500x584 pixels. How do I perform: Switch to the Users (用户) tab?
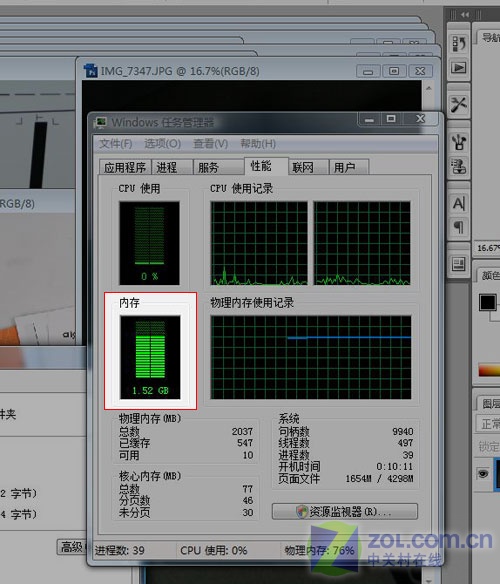click(x=349, y=167)
